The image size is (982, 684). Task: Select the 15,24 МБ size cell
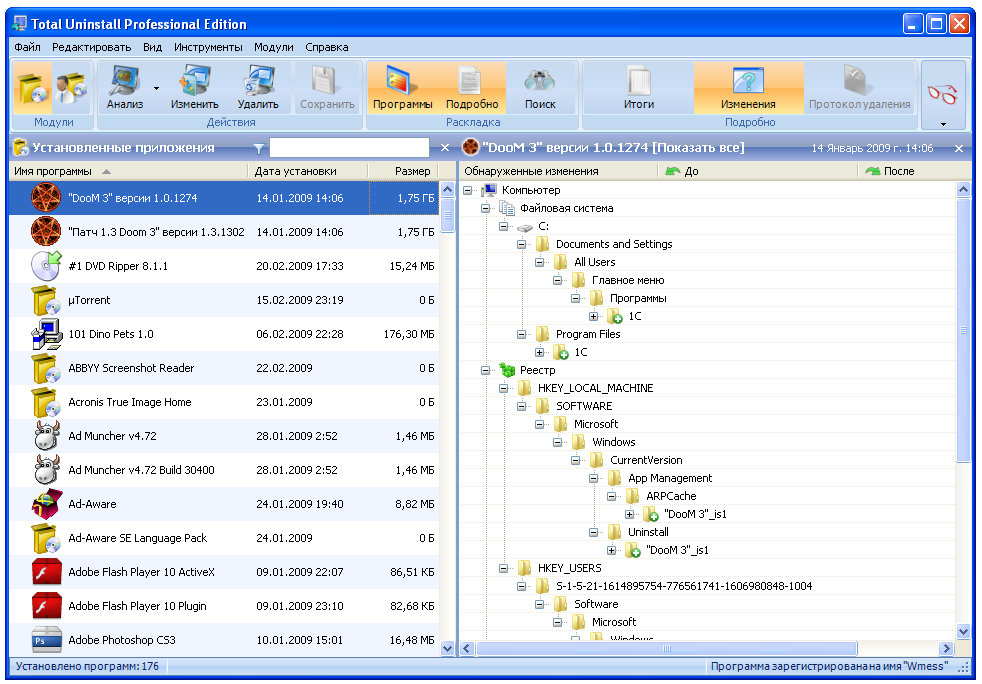(x=411, y=266)
